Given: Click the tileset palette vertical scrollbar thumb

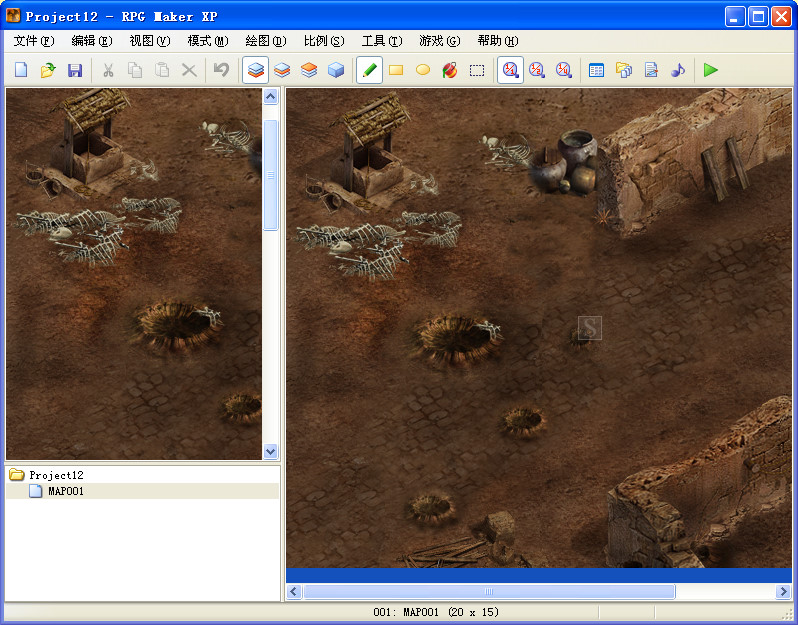Looking at the screenshot, I should point(271,175).
